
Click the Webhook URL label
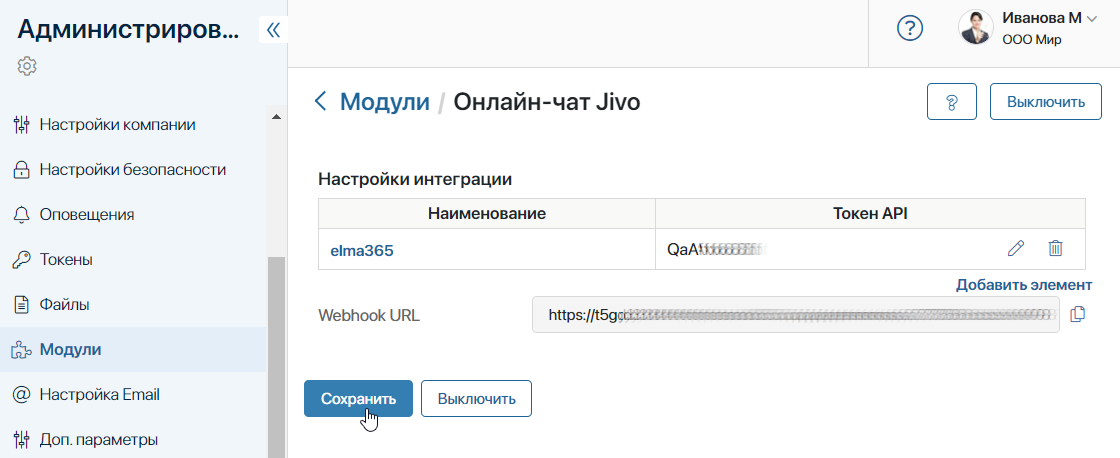pos(369,315)
